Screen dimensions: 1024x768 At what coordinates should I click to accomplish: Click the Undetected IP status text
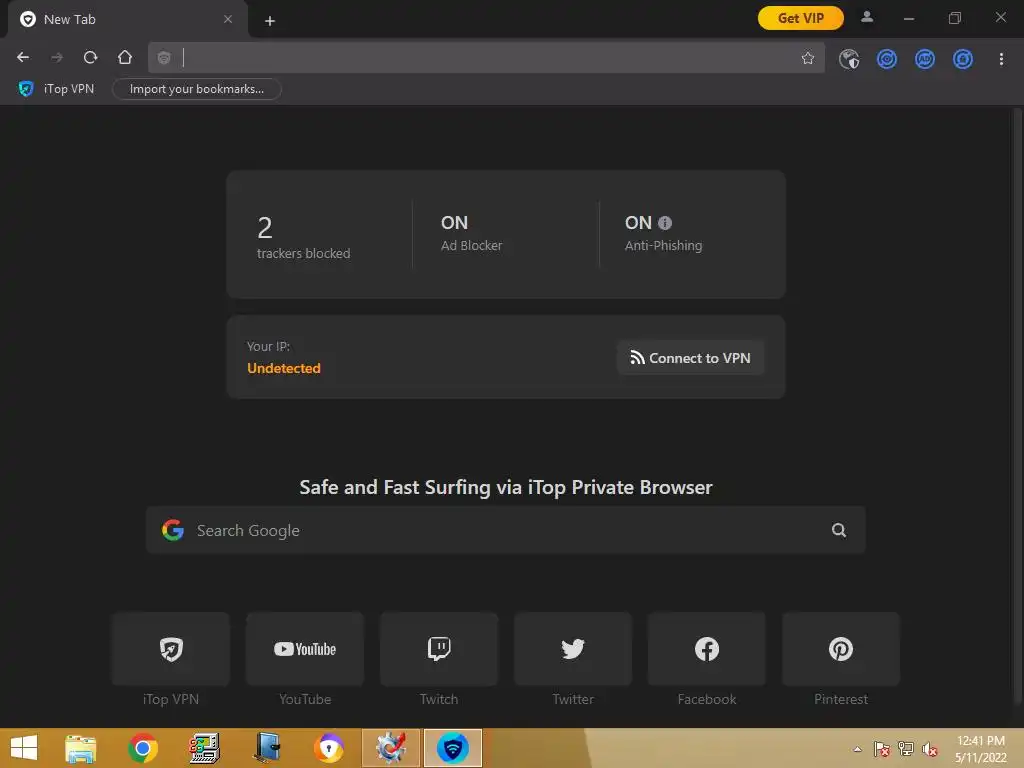pyautogui.click(x=284, y=368)
